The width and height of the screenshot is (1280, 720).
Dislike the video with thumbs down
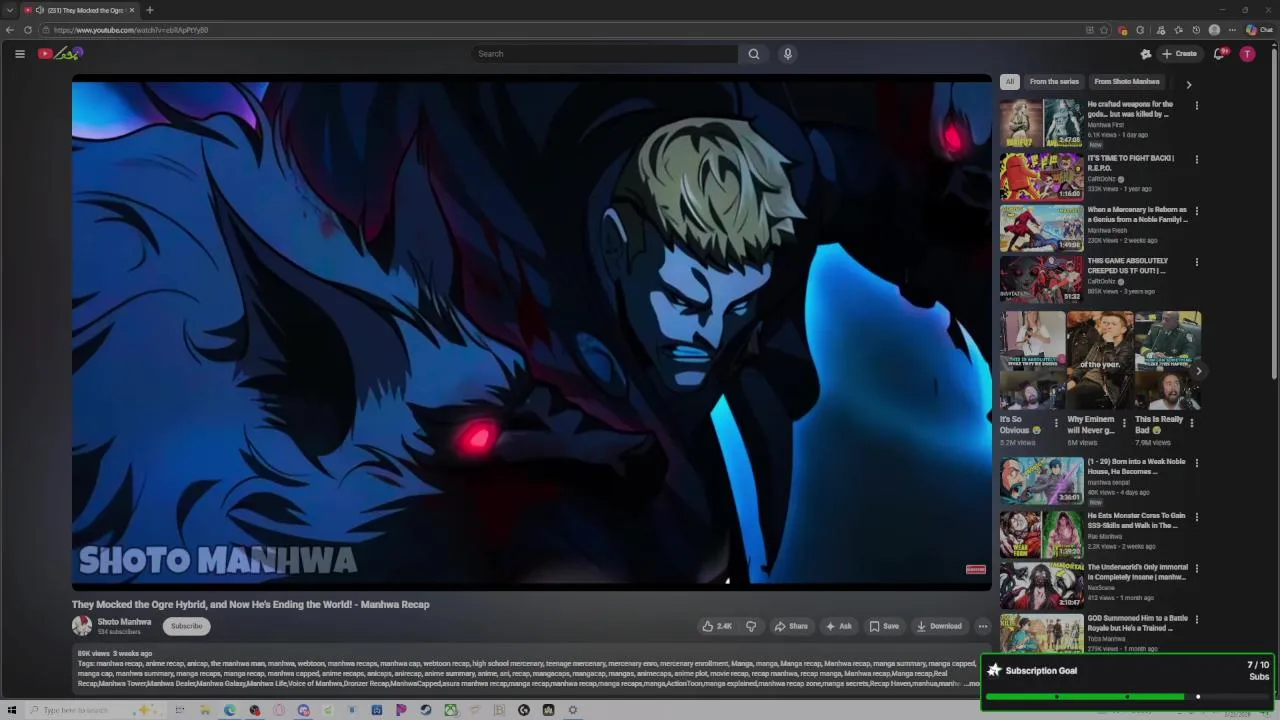(751, 626)
